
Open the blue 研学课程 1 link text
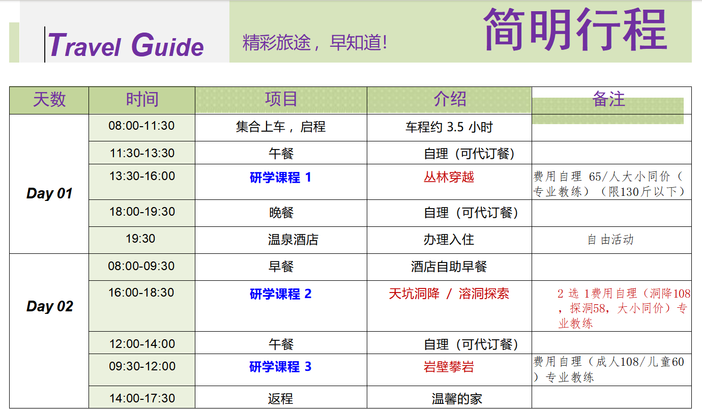coord(281,177)
